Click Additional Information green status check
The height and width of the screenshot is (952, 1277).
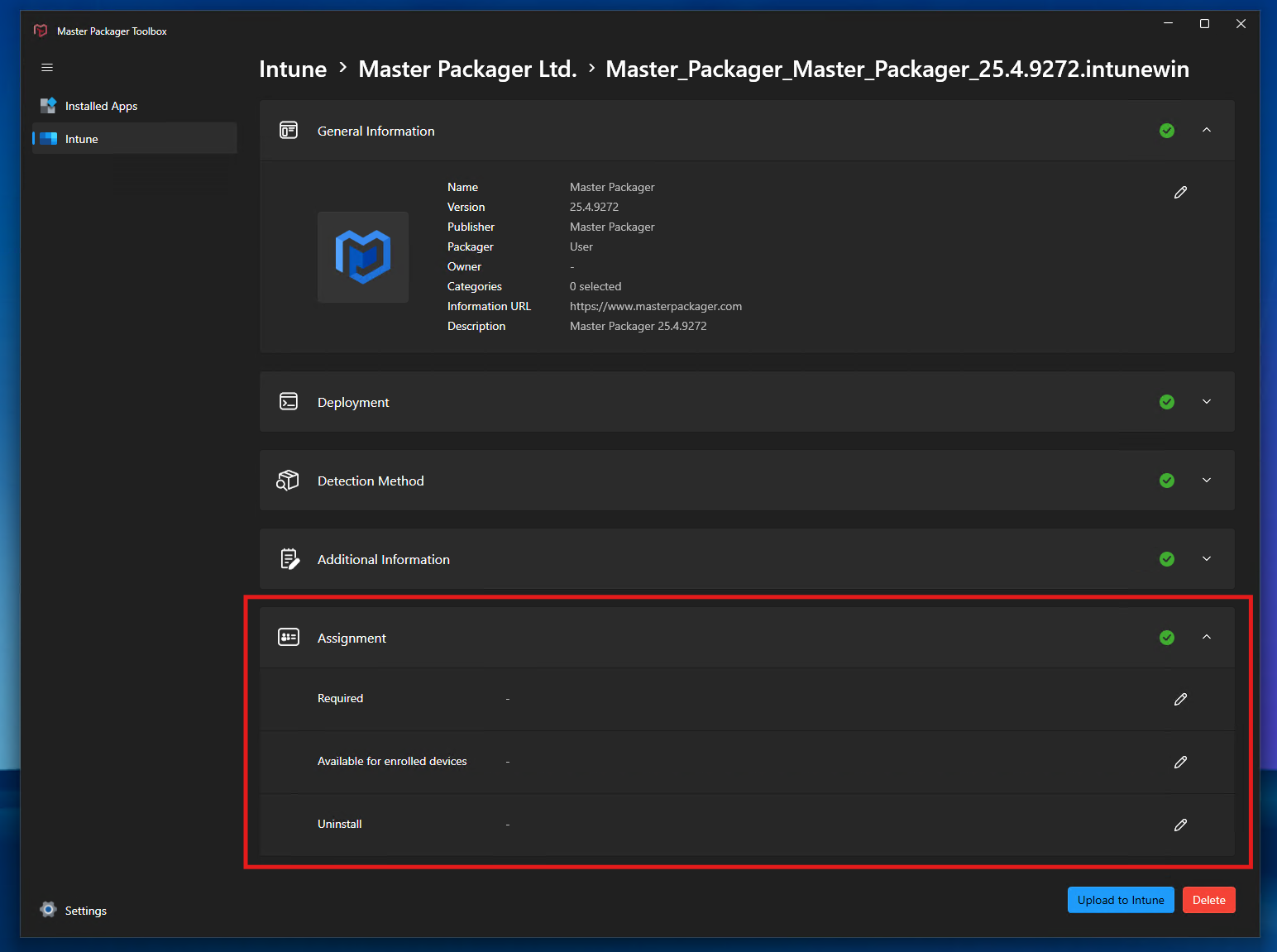1167,559
